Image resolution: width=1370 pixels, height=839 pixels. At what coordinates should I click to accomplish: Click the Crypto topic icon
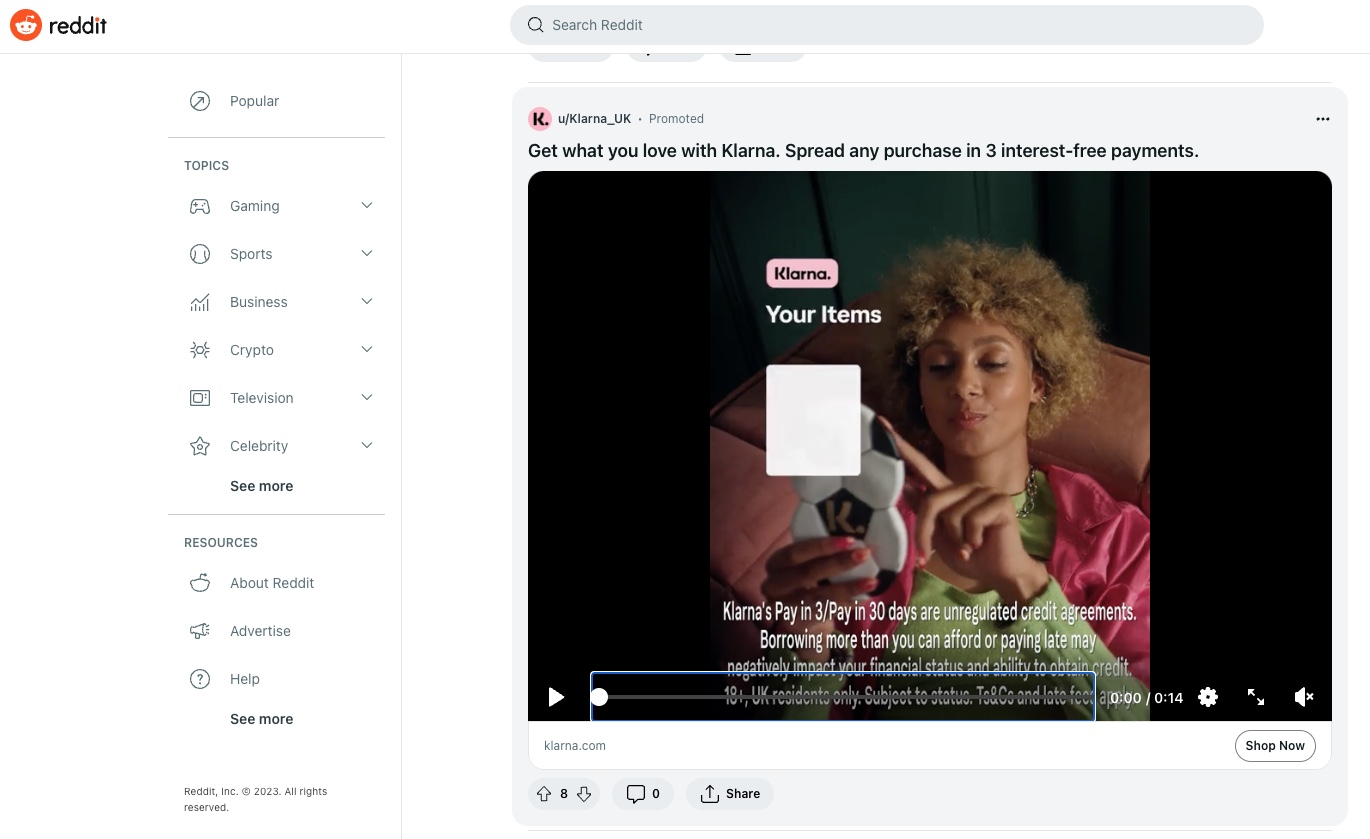coord(200,350)
